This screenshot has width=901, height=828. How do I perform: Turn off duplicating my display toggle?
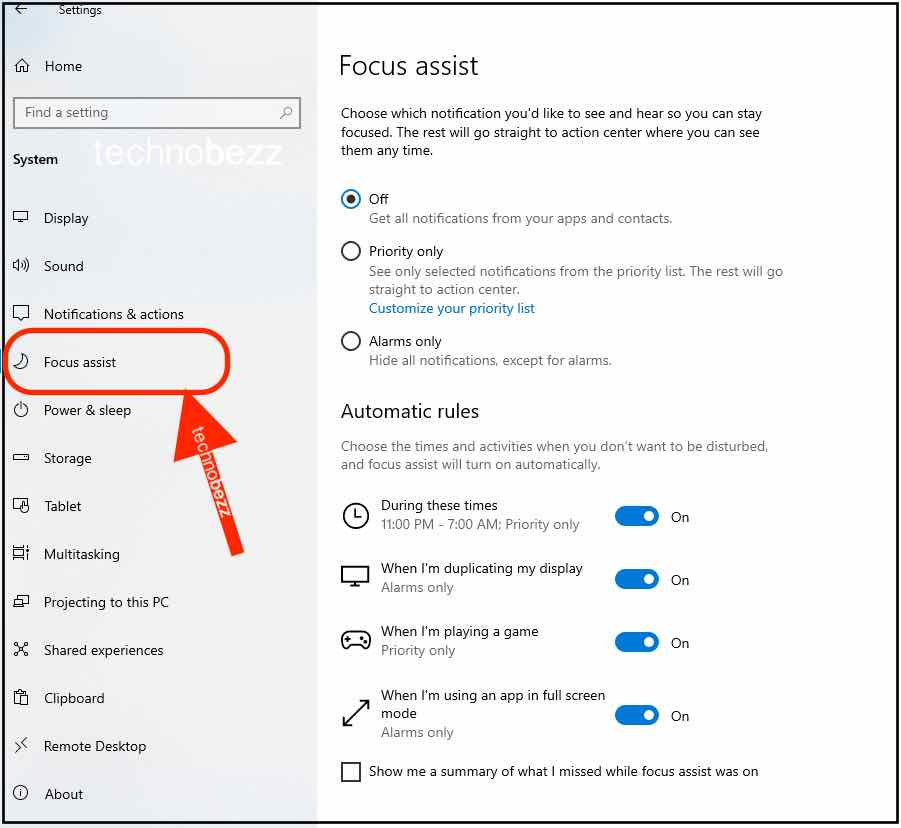coord(637,579)
